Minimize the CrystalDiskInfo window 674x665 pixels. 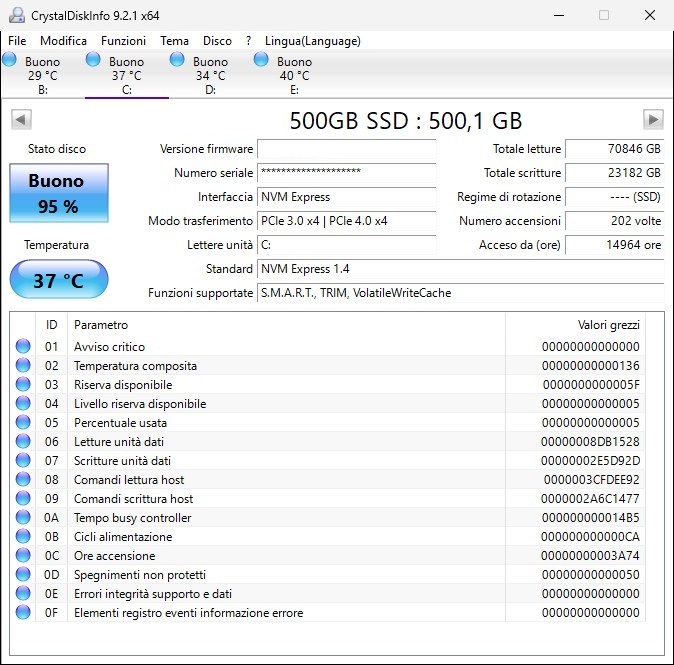559,15
